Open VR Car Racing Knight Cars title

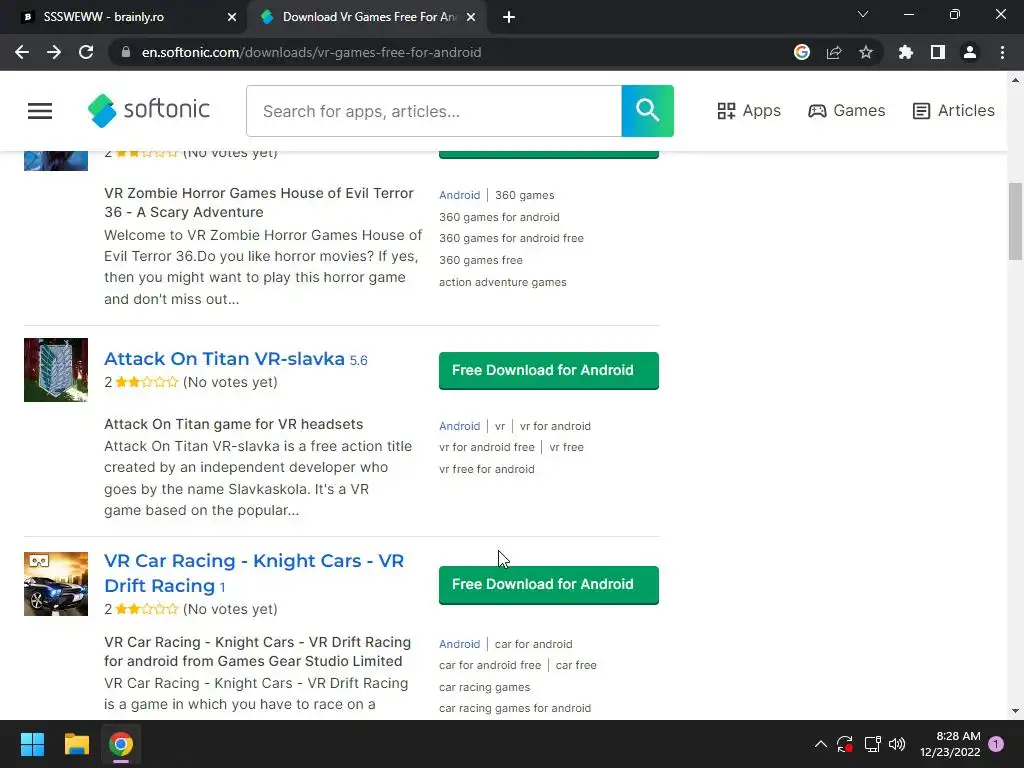point(254,573)
